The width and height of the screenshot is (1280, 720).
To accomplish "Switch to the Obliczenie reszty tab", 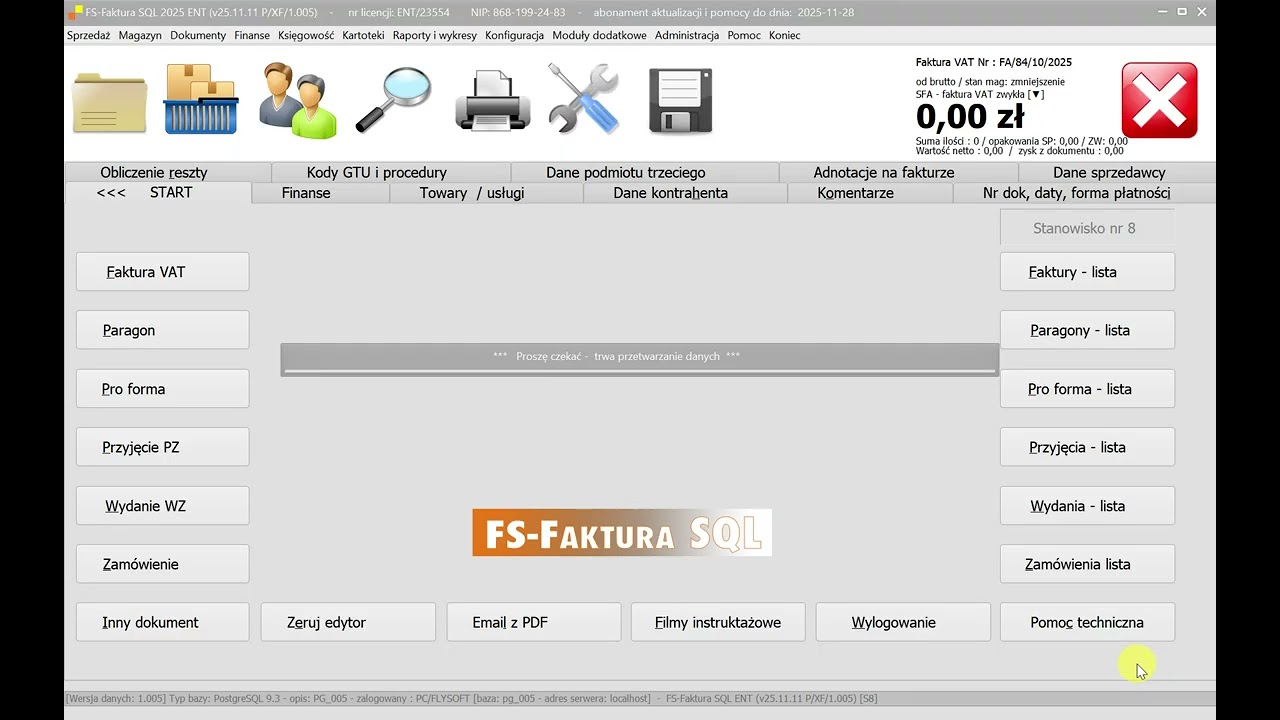I will (168, 172).
